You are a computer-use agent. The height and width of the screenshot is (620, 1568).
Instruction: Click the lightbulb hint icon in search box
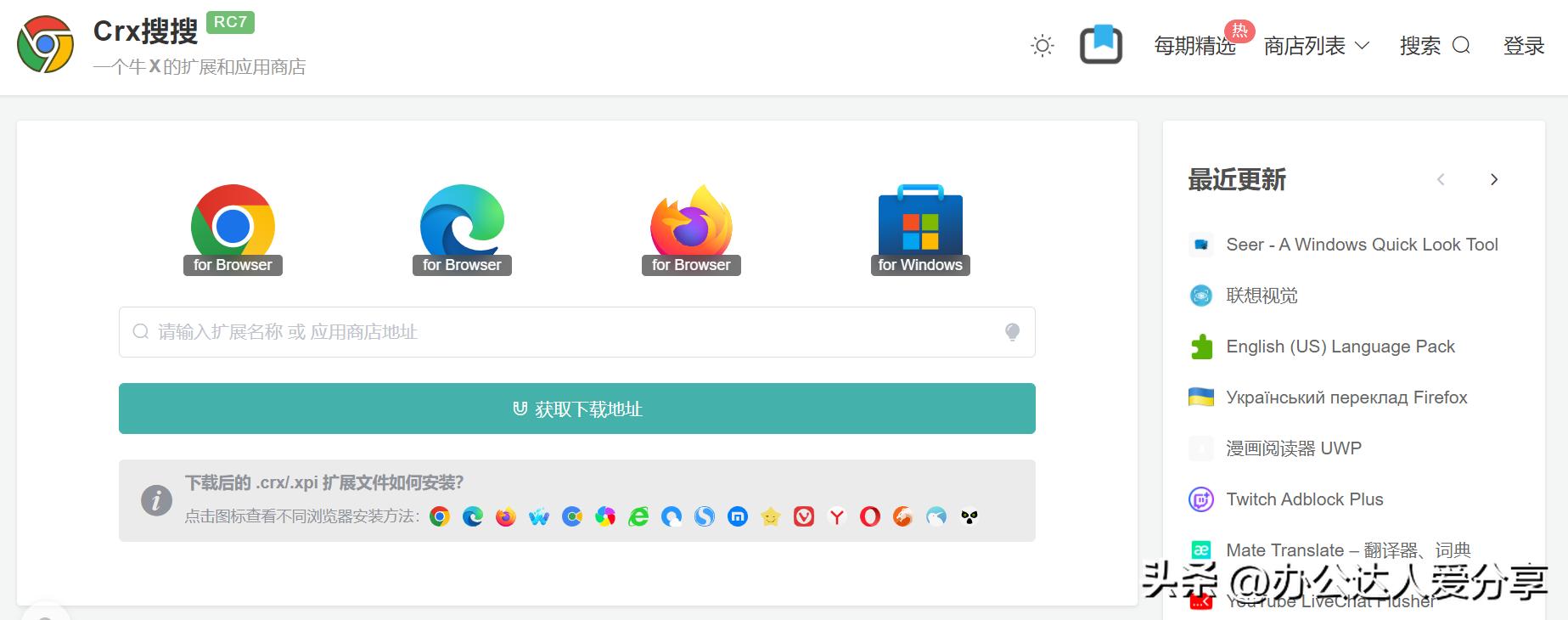tap(1012, 332)
